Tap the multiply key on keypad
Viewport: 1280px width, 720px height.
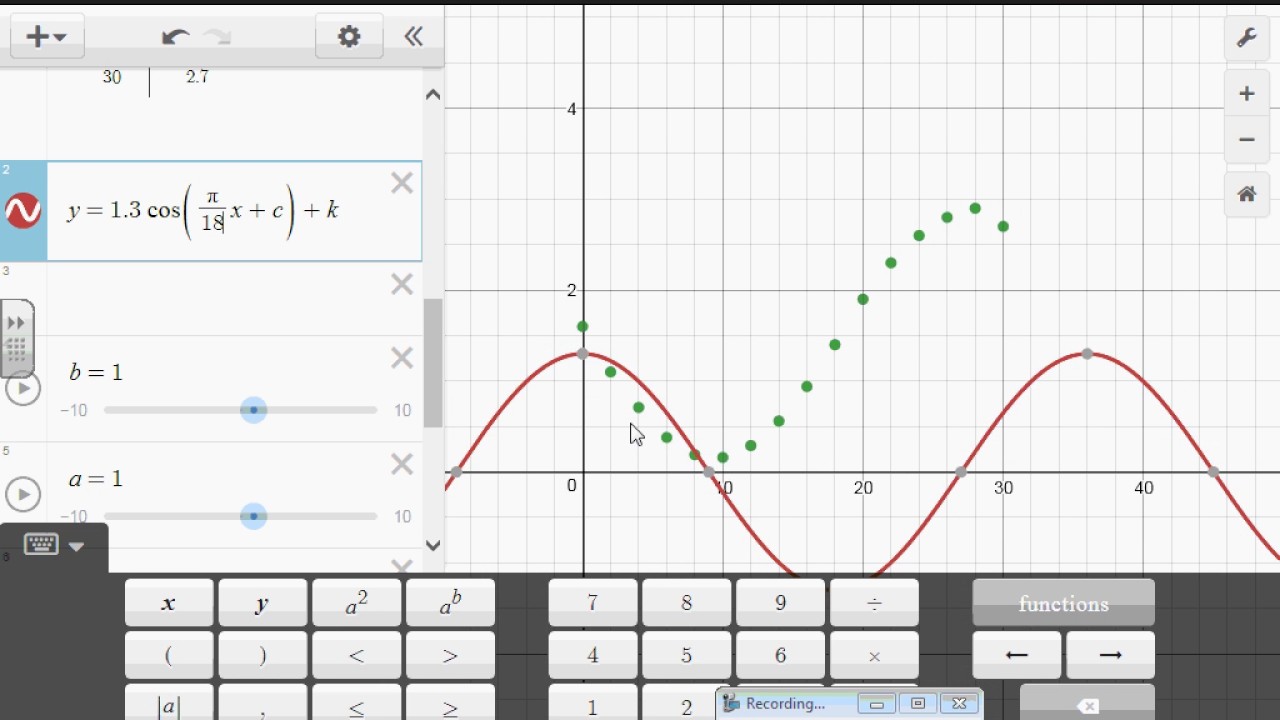(x=874, y=655)
